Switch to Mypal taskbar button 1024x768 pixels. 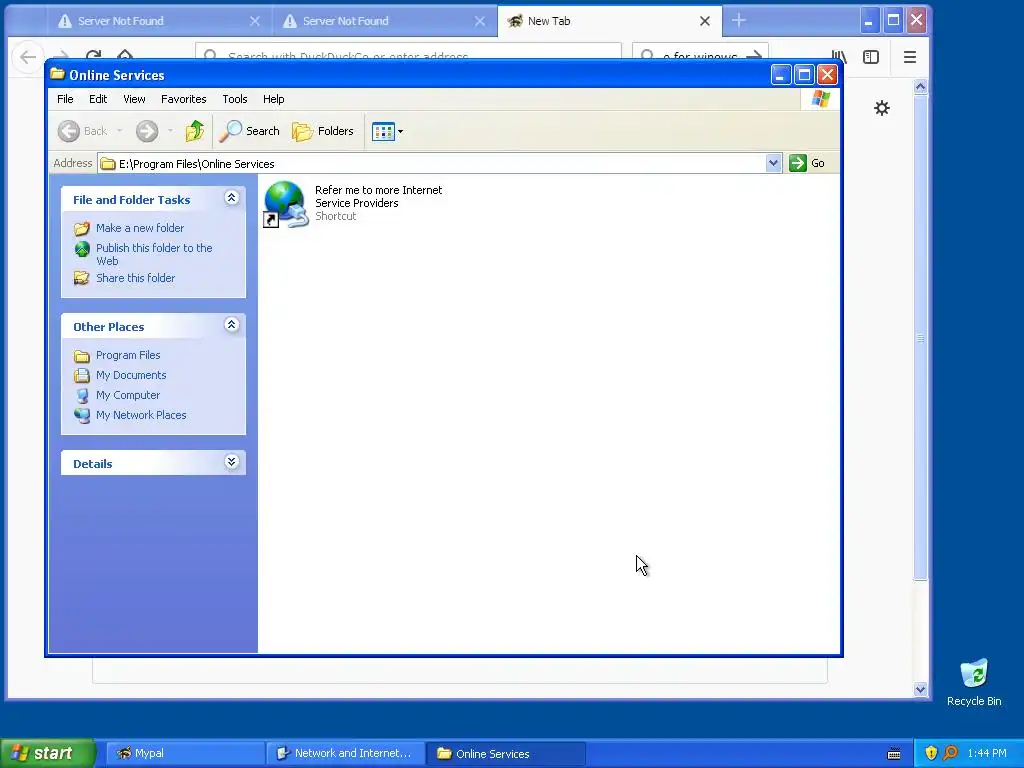coord(184,754)
